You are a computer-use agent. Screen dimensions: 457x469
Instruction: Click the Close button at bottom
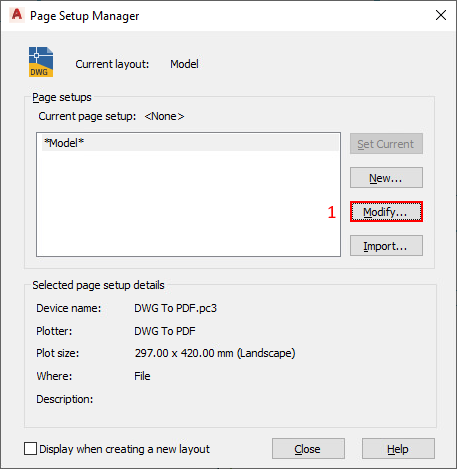pyautogui.click(x=308, y=449)
